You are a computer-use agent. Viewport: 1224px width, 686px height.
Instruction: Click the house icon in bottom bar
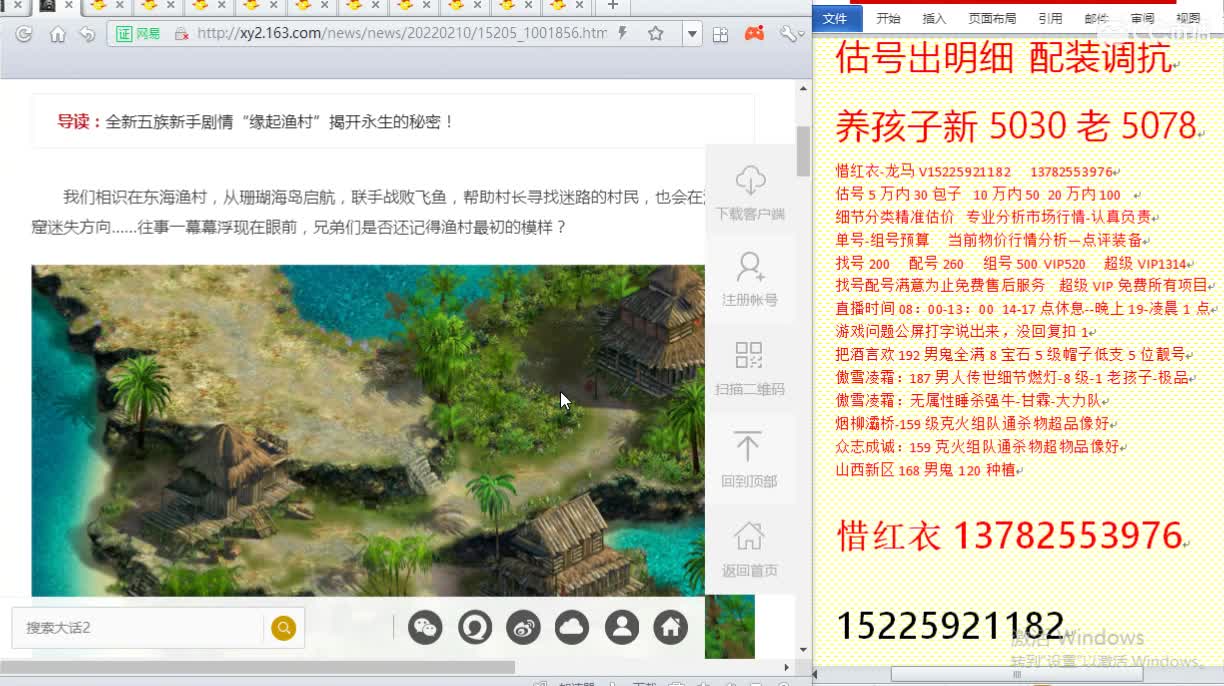[x=671, y=627]
